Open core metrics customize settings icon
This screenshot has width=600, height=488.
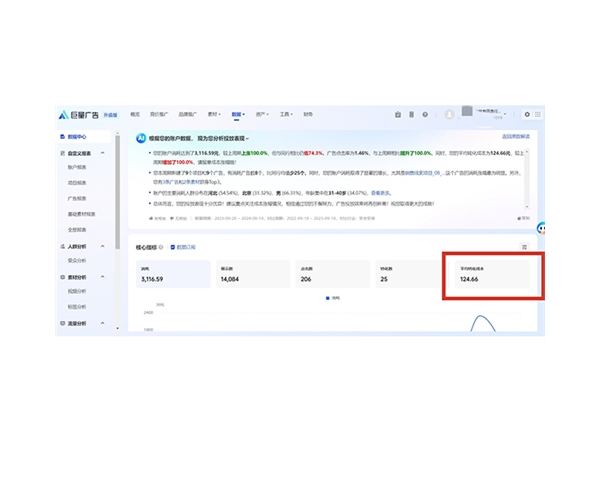pyautogui.click(x=524, y=247)
